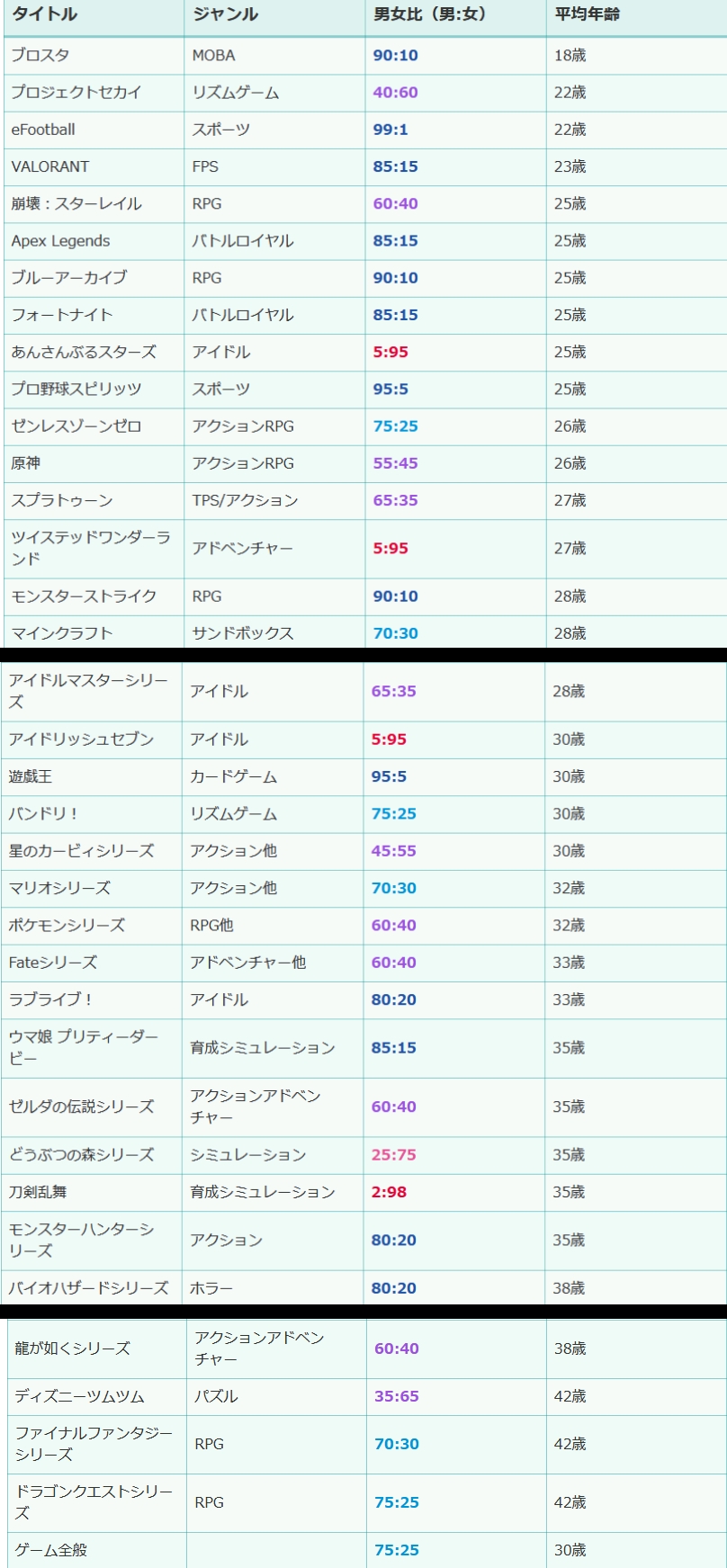Click the タイトル column header
Screen dimensions: 727x1568
(44, 14)
